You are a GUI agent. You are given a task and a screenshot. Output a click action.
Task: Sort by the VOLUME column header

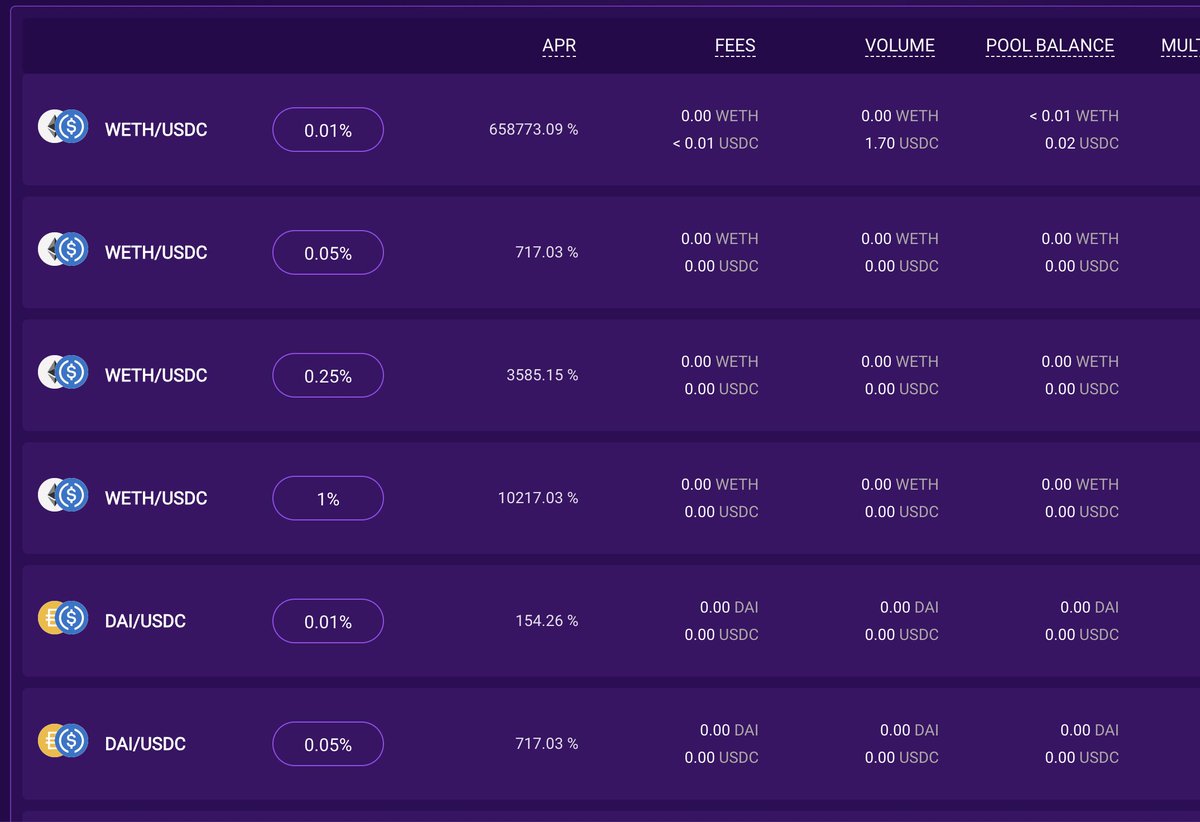pyautogui.click(x=900, y=46)
